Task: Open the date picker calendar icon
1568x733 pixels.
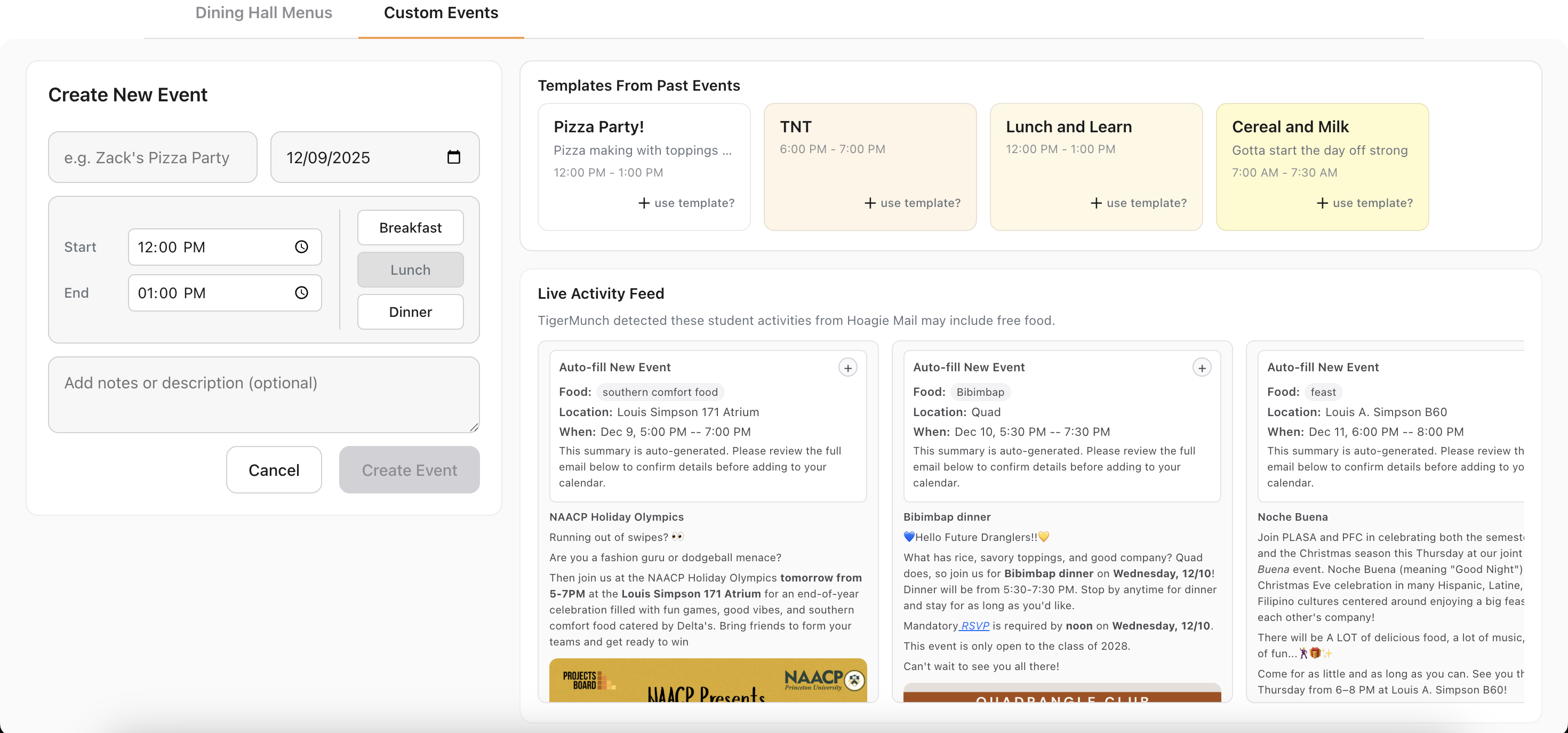Action: click(453, 157)
